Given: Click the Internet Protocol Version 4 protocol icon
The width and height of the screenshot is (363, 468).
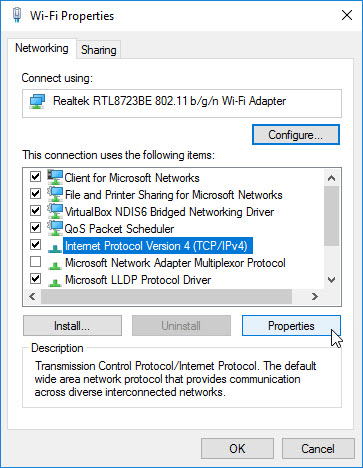Looking at the screenshot, I should point(55,248).
